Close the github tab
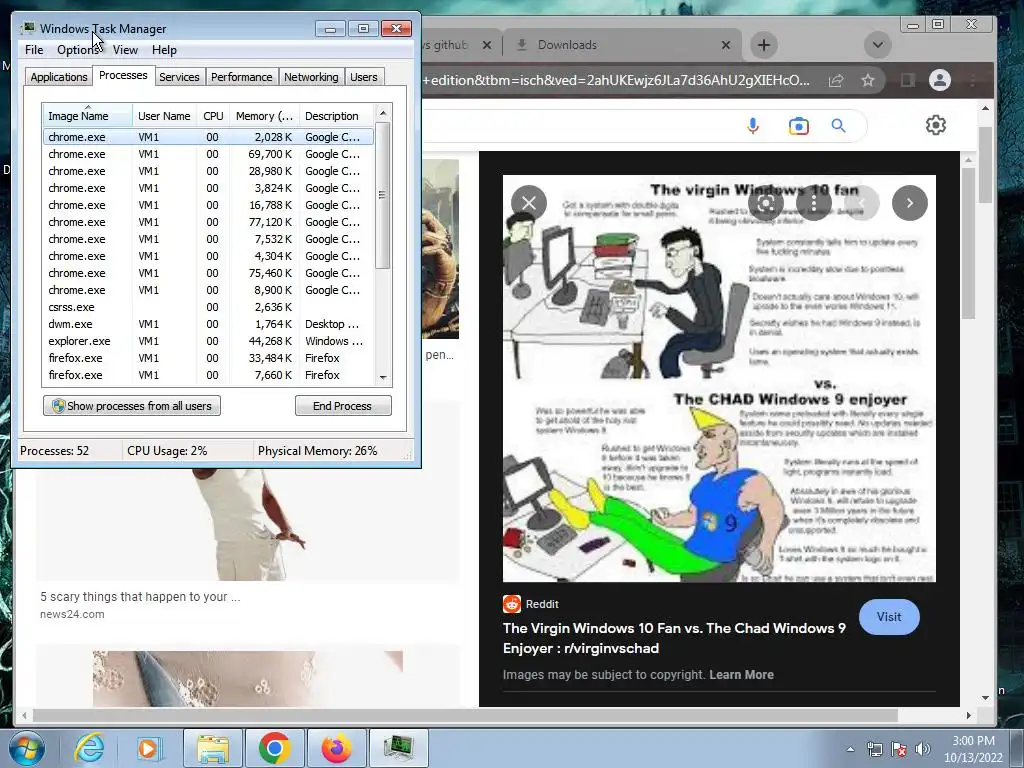The height and width of the screenshot is (768, 1024). pyautogui.click(x=487, y=45)
